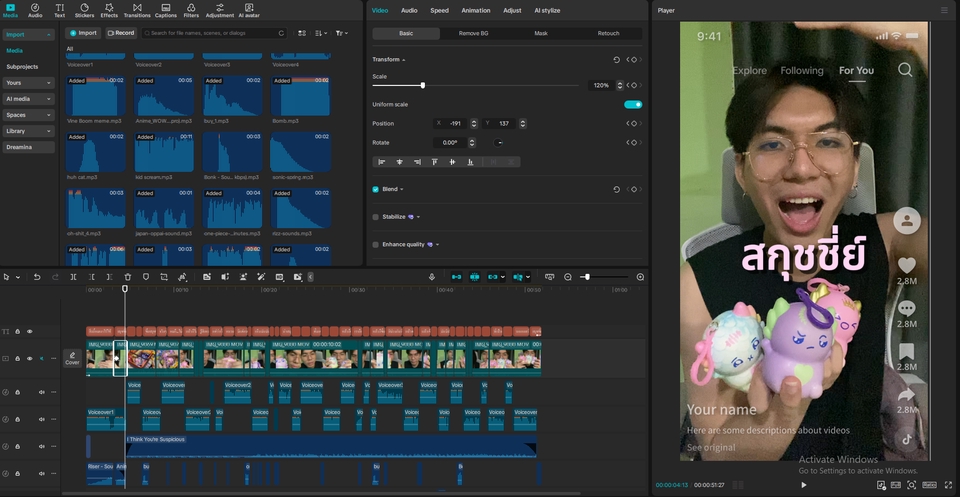Viewport: 960px width, 497px height.
Task: Open the Filters panel
Action: click(x=191, y=11)
